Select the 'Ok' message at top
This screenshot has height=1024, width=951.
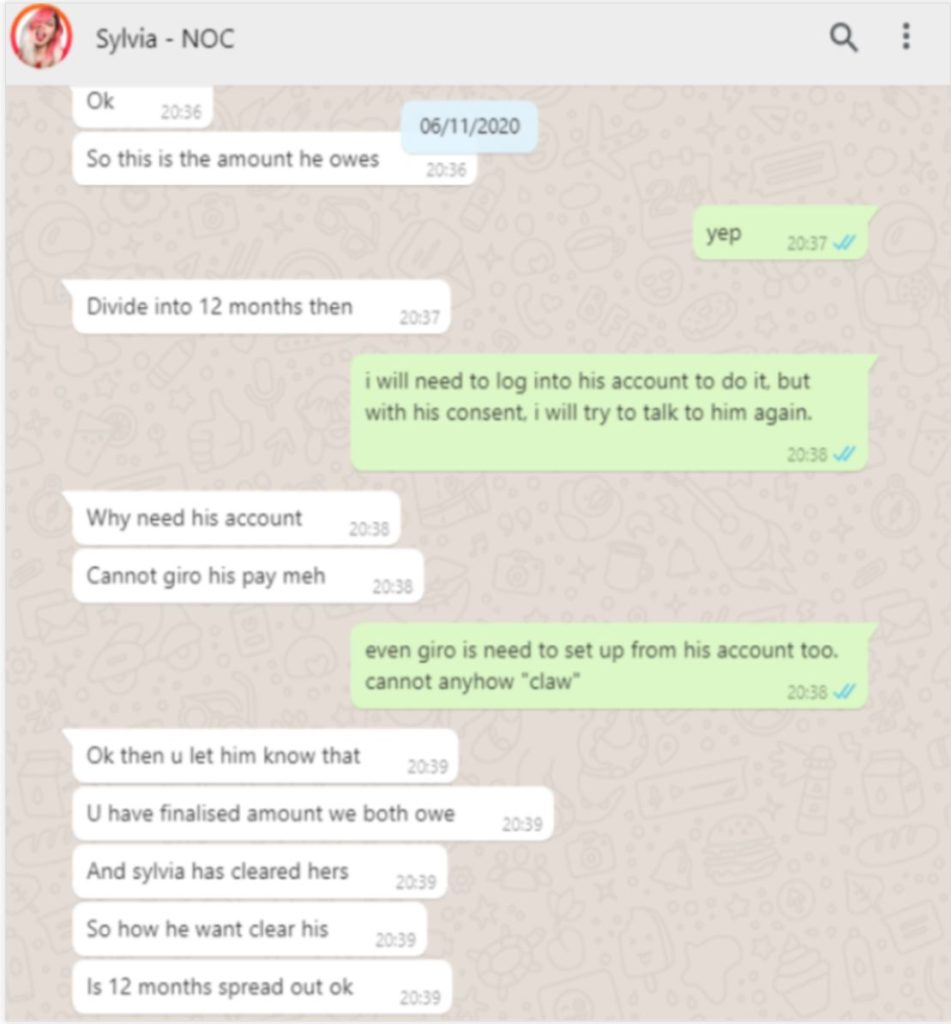pos(142,104)
